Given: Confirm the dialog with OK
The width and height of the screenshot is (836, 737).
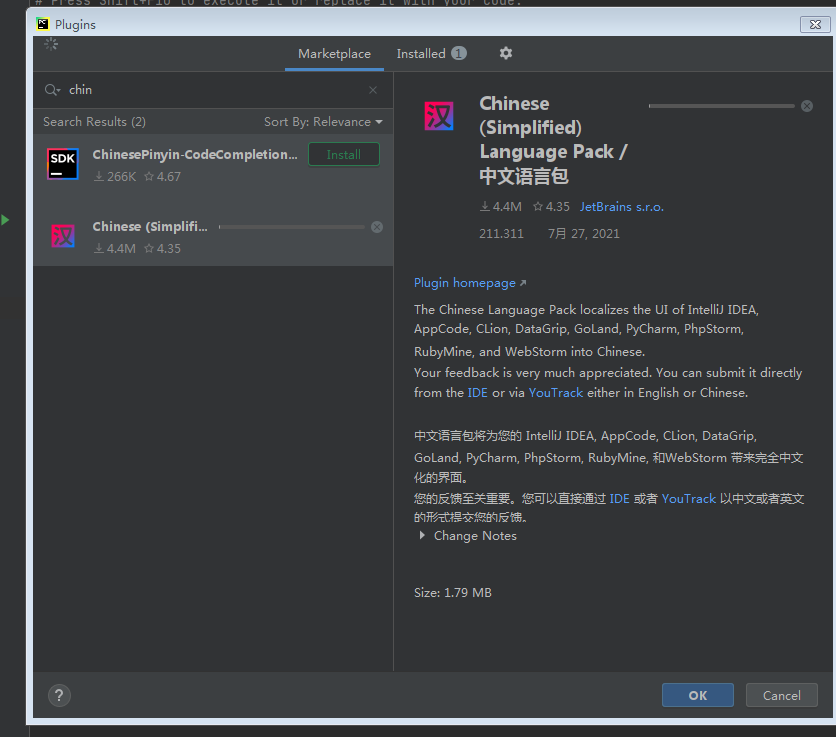Looking at the screenshot, I should (x=697, y=695).
